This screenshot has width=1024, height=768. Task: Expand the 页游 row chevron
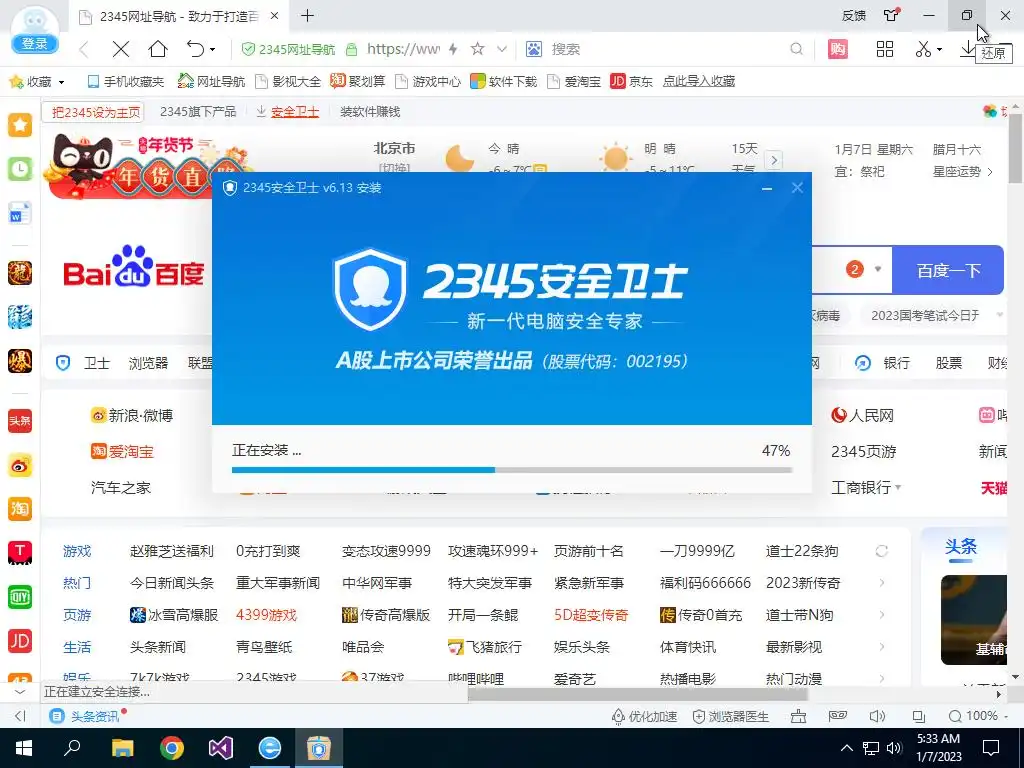(882, 615)
